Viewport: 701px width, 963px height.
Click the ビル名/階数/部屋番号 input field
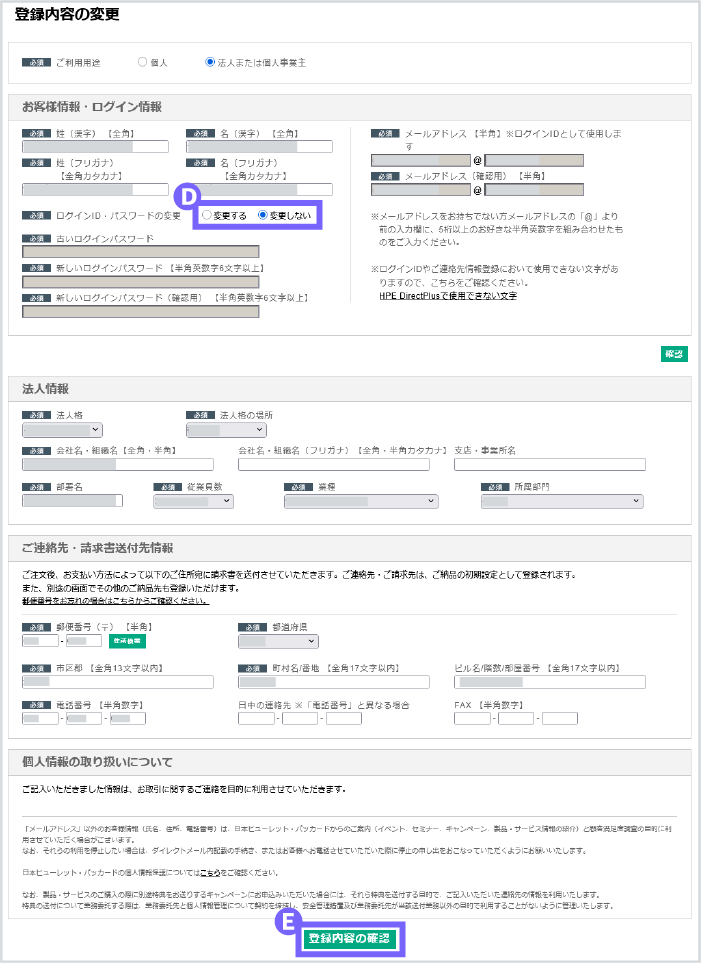pyautogui.click(x=550, y=682)
